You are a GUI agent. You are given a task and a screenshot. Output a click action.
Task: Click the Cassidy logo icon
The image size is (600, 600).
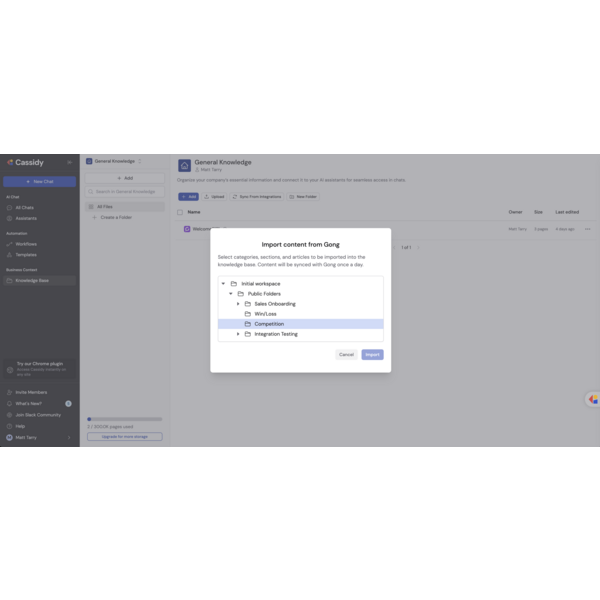(x=8, y=162)
